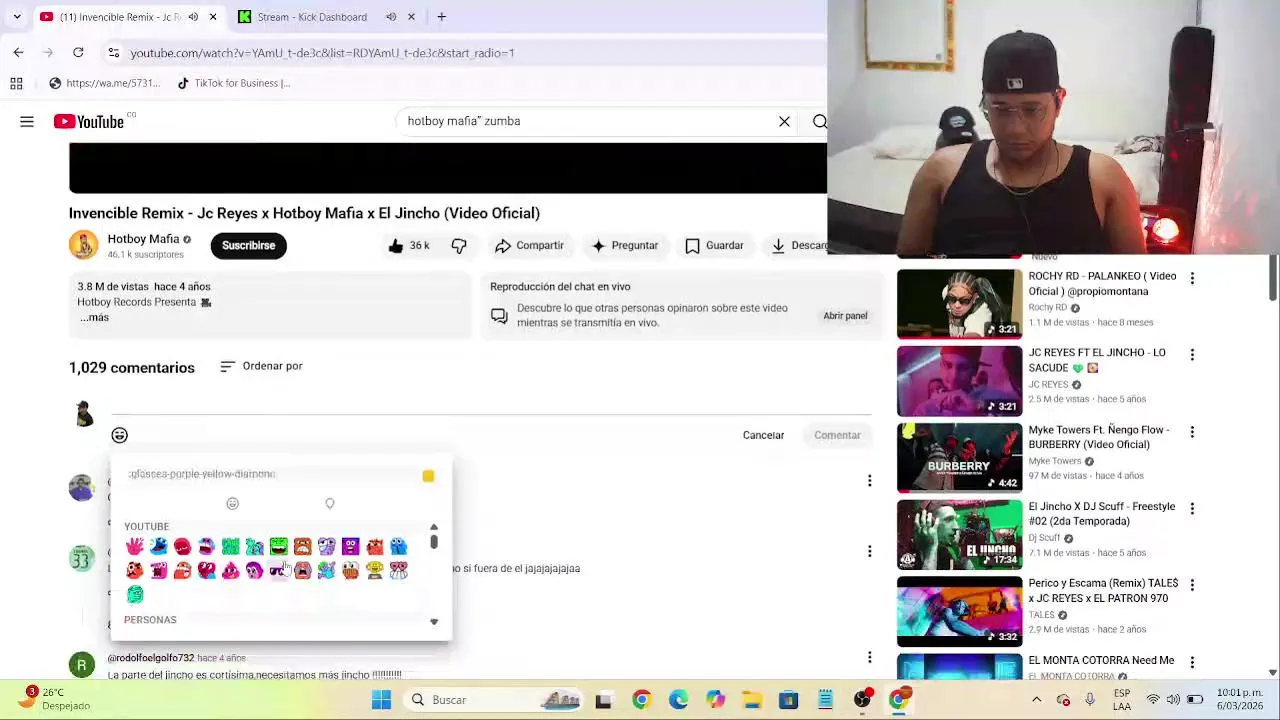Subscribe to Hotboy Mafia channel
1280x720 pixels.
248,246
